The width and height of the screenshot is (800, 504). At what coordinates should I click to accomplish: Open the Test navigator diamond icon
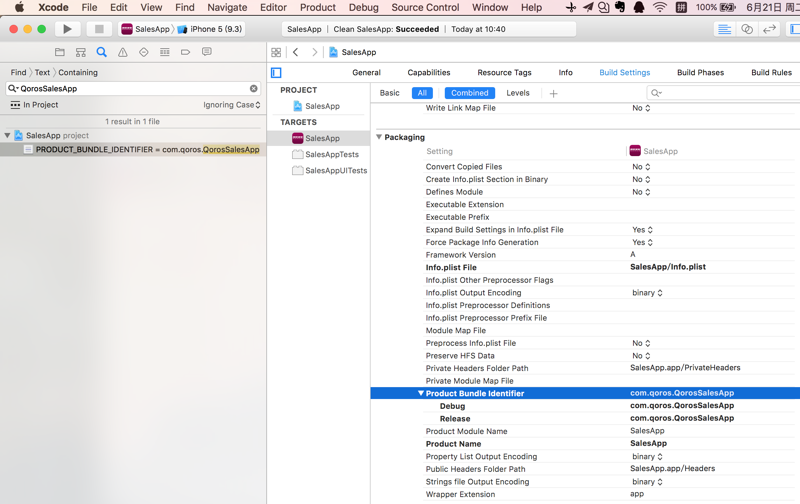pos(144,52)
